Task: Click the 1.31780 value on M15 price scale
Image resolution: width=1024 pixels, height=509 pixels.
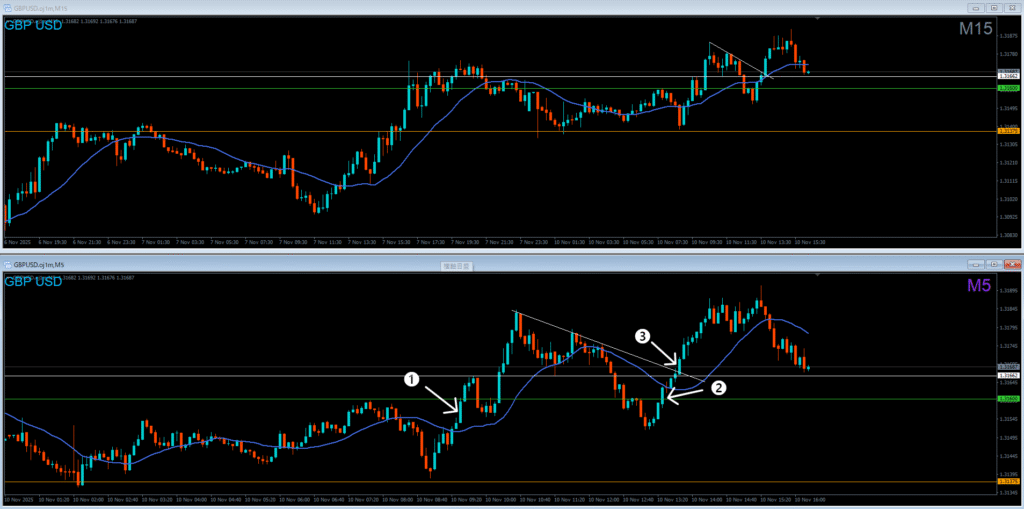Action: click(1008, 55)
